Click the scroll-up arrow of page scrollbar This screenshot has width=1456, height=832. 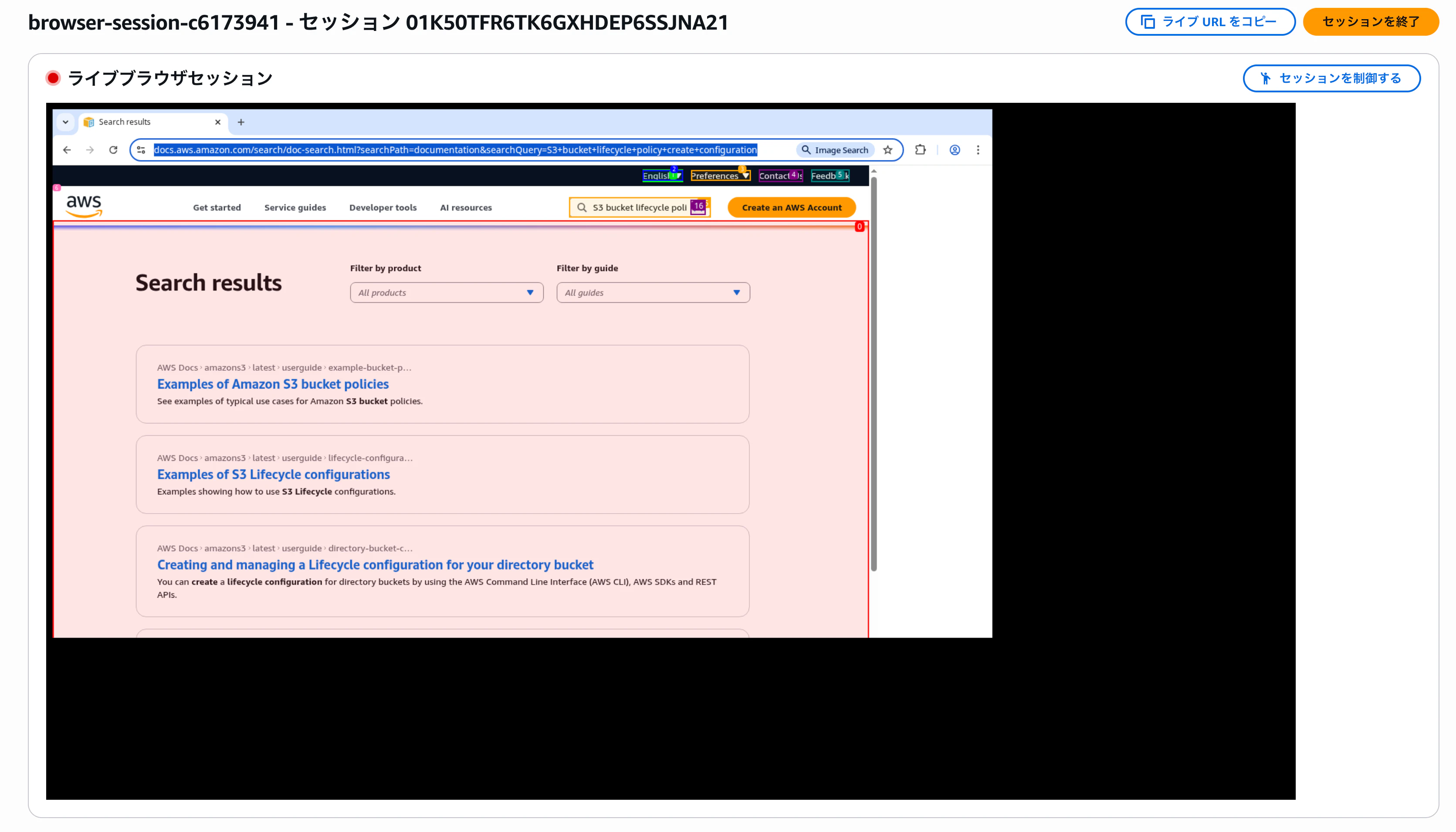coord(874,171)
